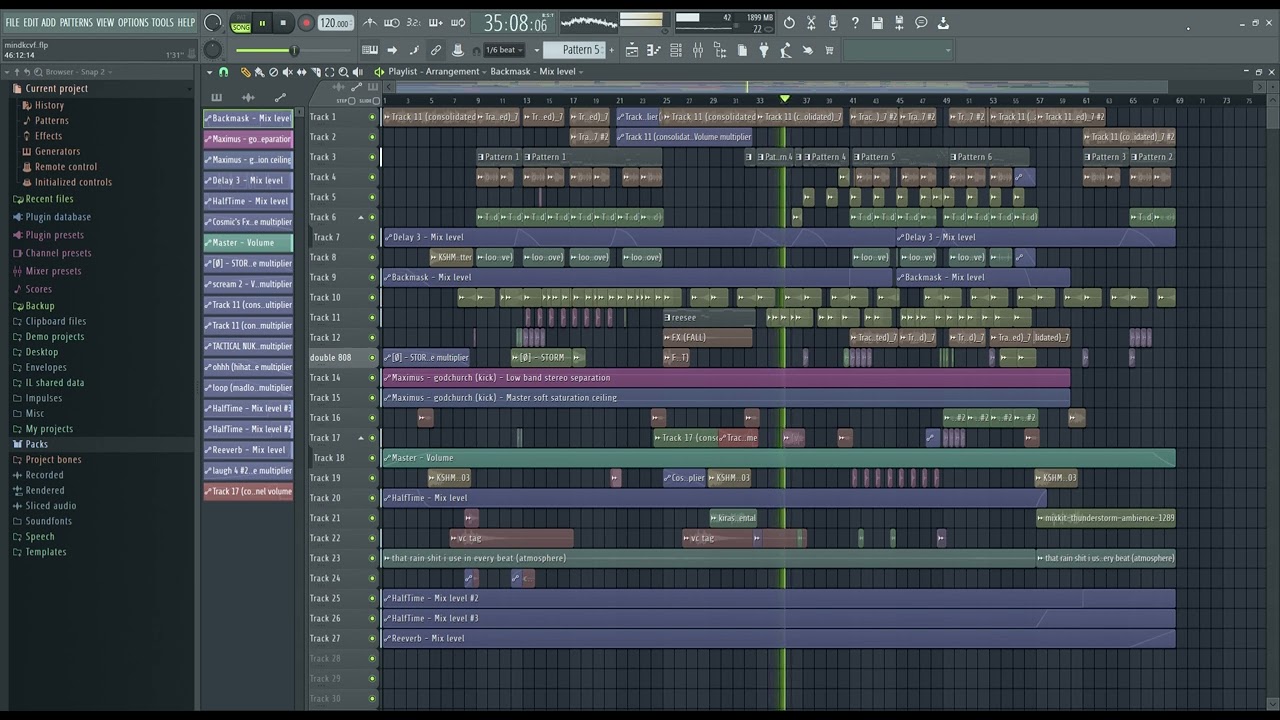Screen dimensions: 1280x720
Task: Open the TOOLS menu
Action: (162, 23)
